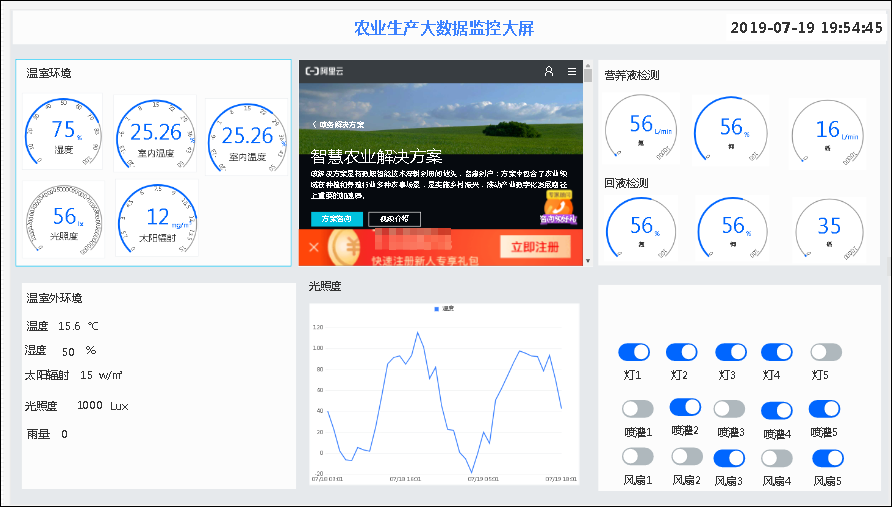Image resolution: width=892 pixels, height=507 pixels.
Task: Open the user account icon in Aliyun header
Action: click(x=548, y=71)
